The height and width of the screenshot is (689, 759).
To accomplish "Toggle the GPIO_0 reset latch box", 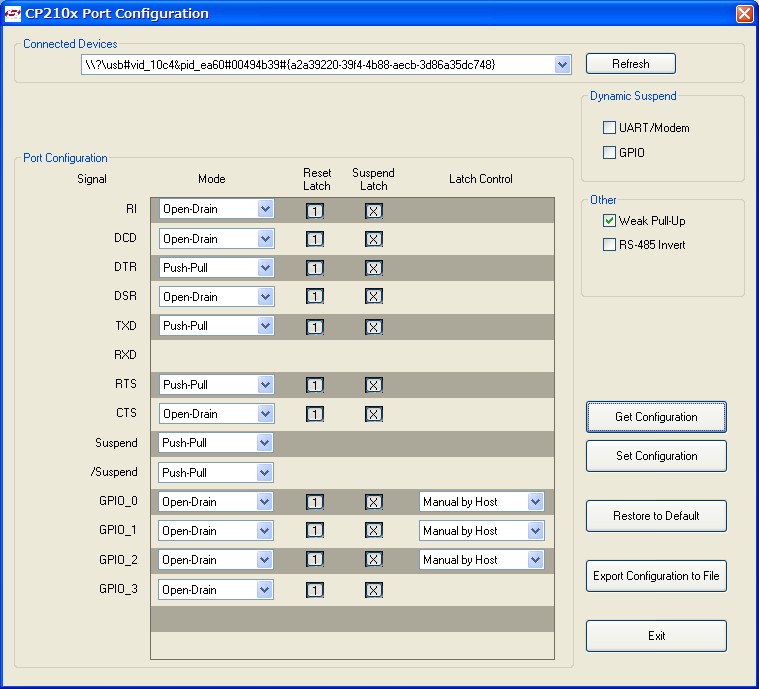I will [x=315, y=502].
